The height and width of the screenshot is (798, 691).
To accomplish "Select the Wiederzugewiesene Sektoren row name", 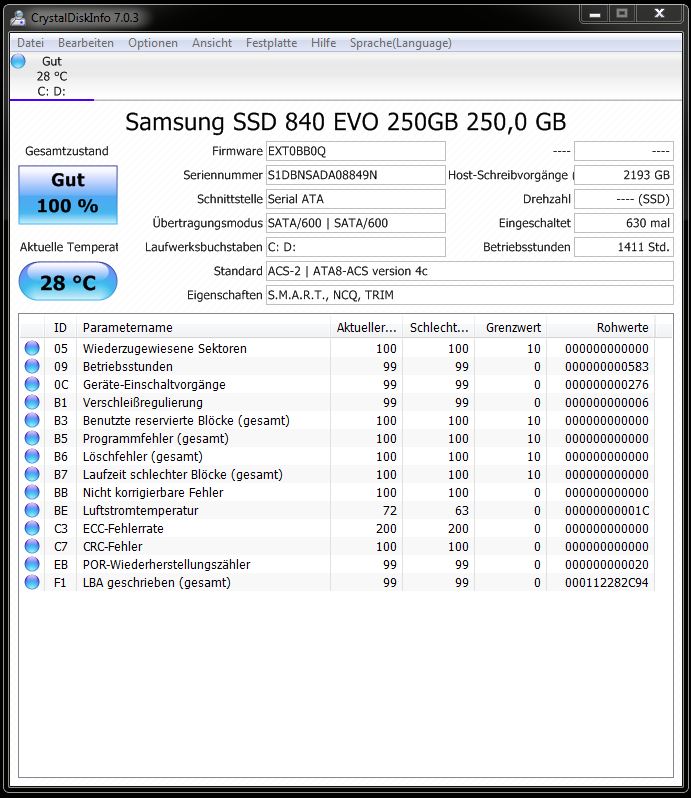I will pos(164,349).
